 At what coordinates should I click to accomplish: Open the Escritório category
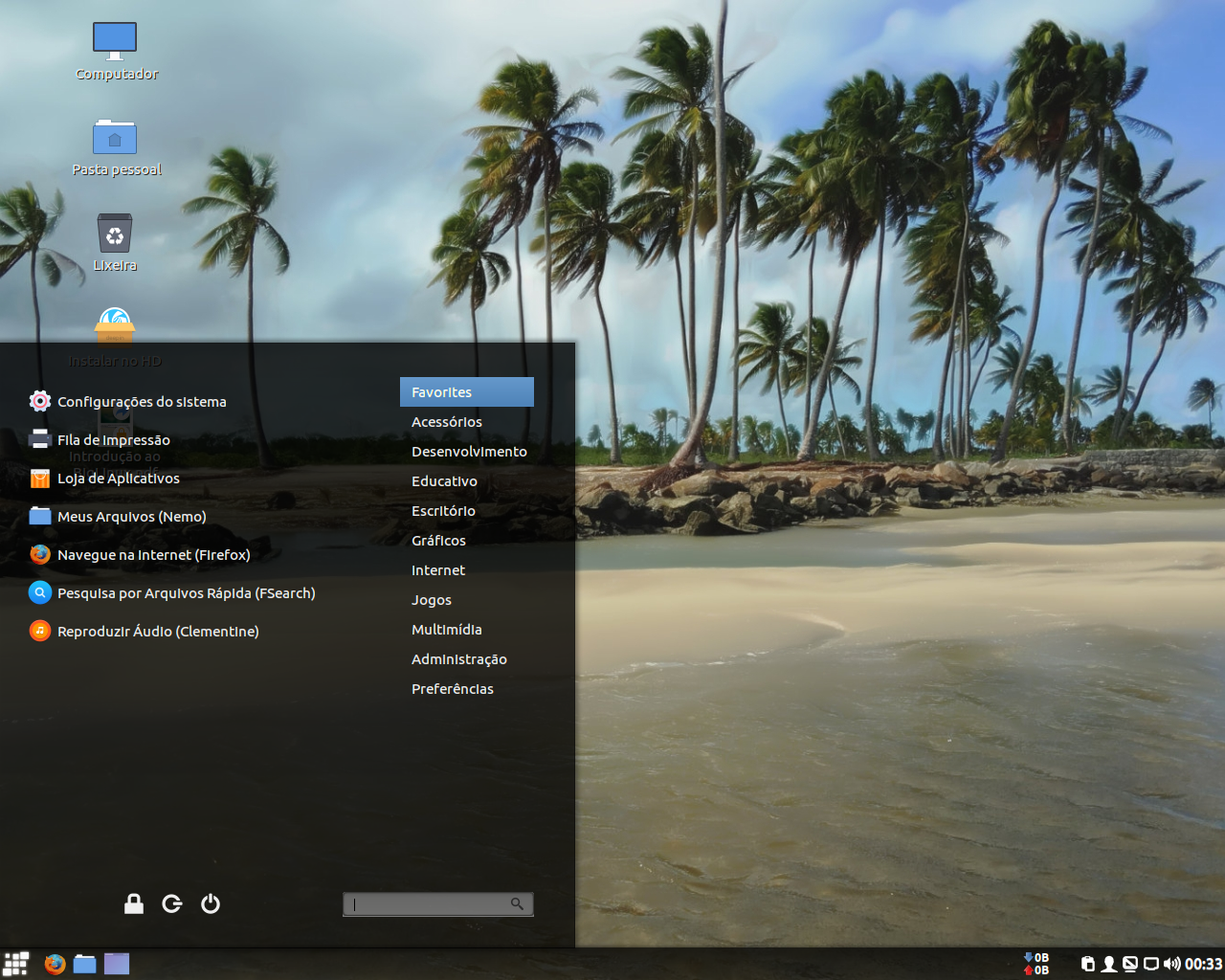click(x=467, y=510)
